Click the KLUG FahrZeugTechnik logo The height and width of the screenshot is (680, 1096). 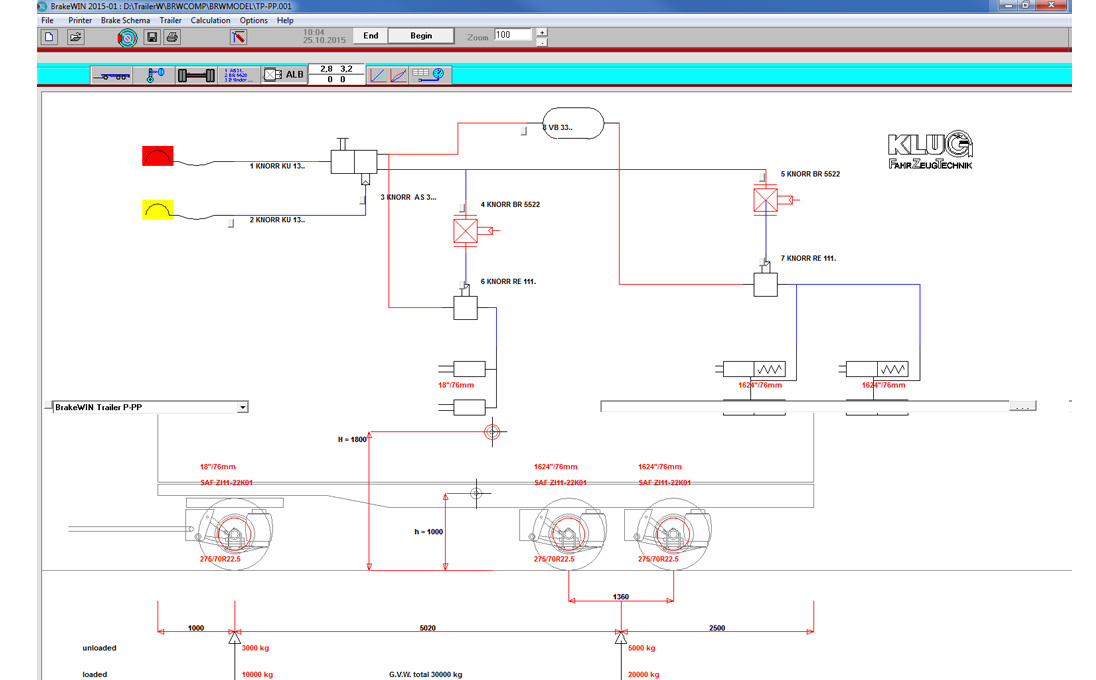[930, 150]
